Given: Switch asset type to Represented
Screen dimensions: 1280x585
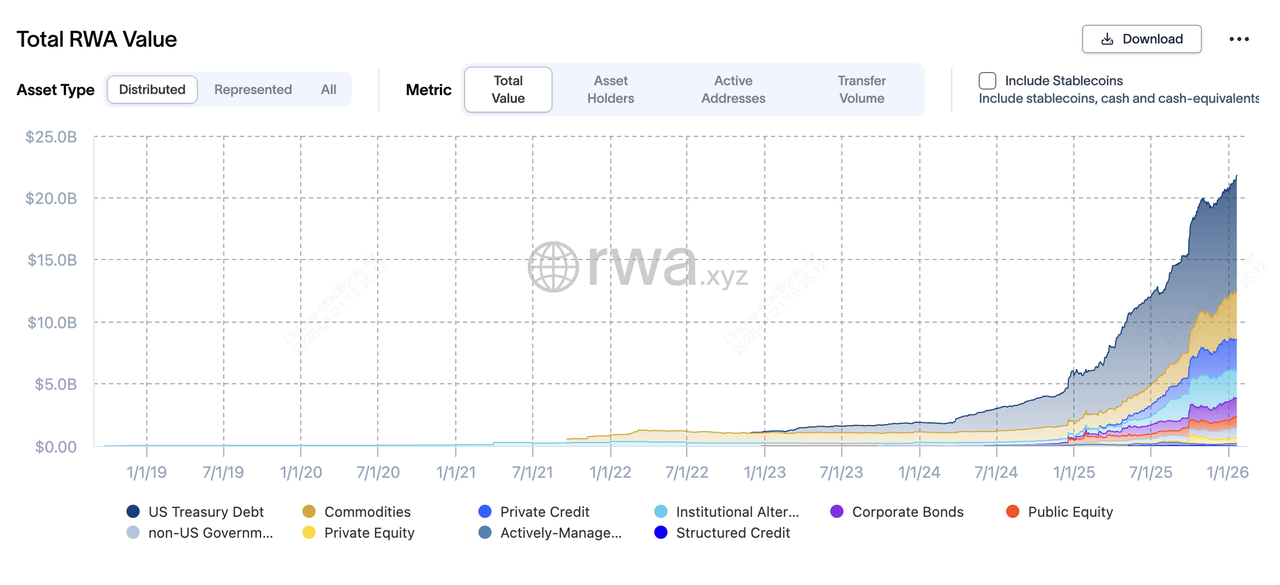Looking at the screenshot, I should point(253,89).
